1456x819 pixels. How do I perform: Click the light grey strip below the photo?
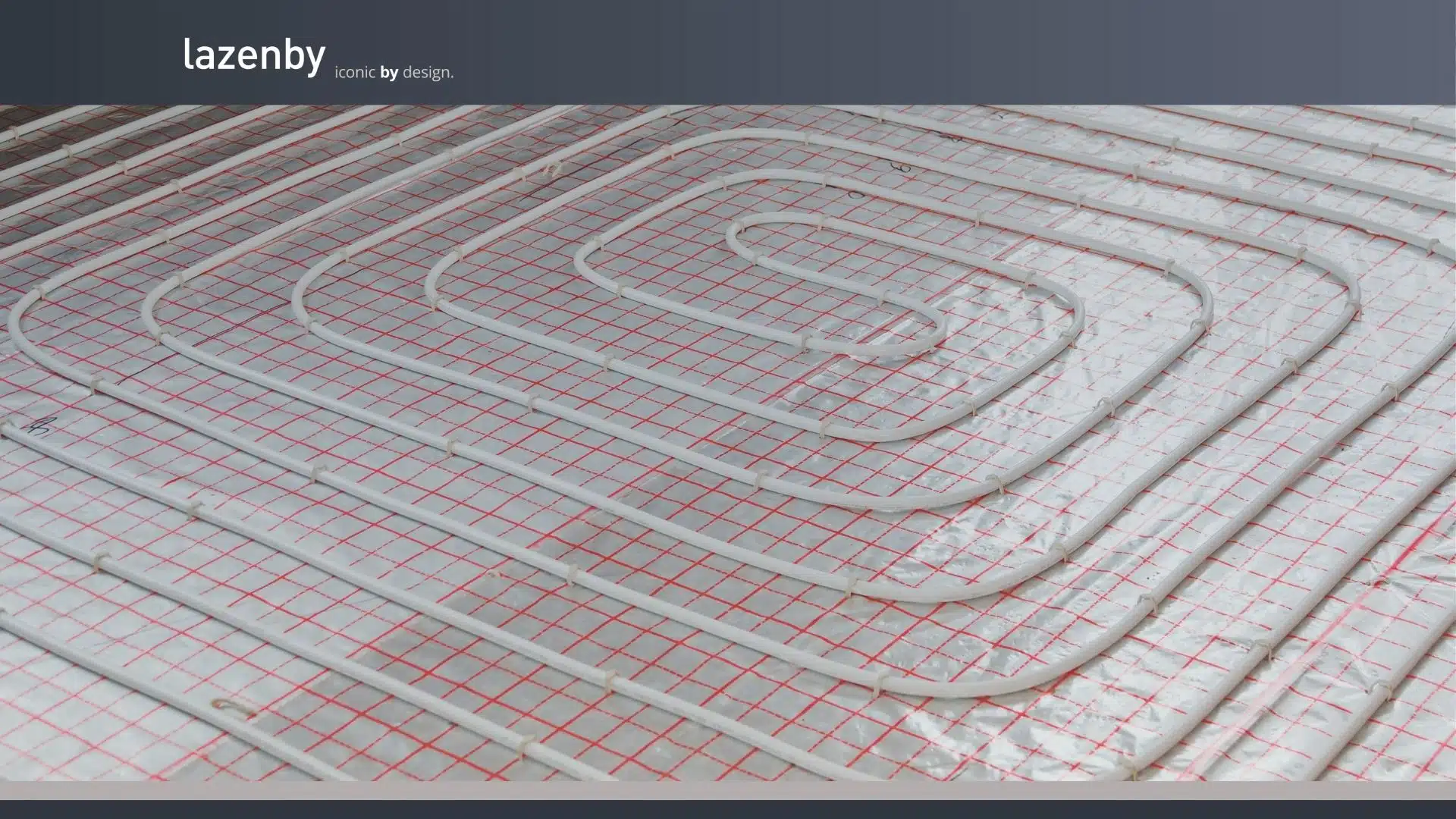click(728, 790)
